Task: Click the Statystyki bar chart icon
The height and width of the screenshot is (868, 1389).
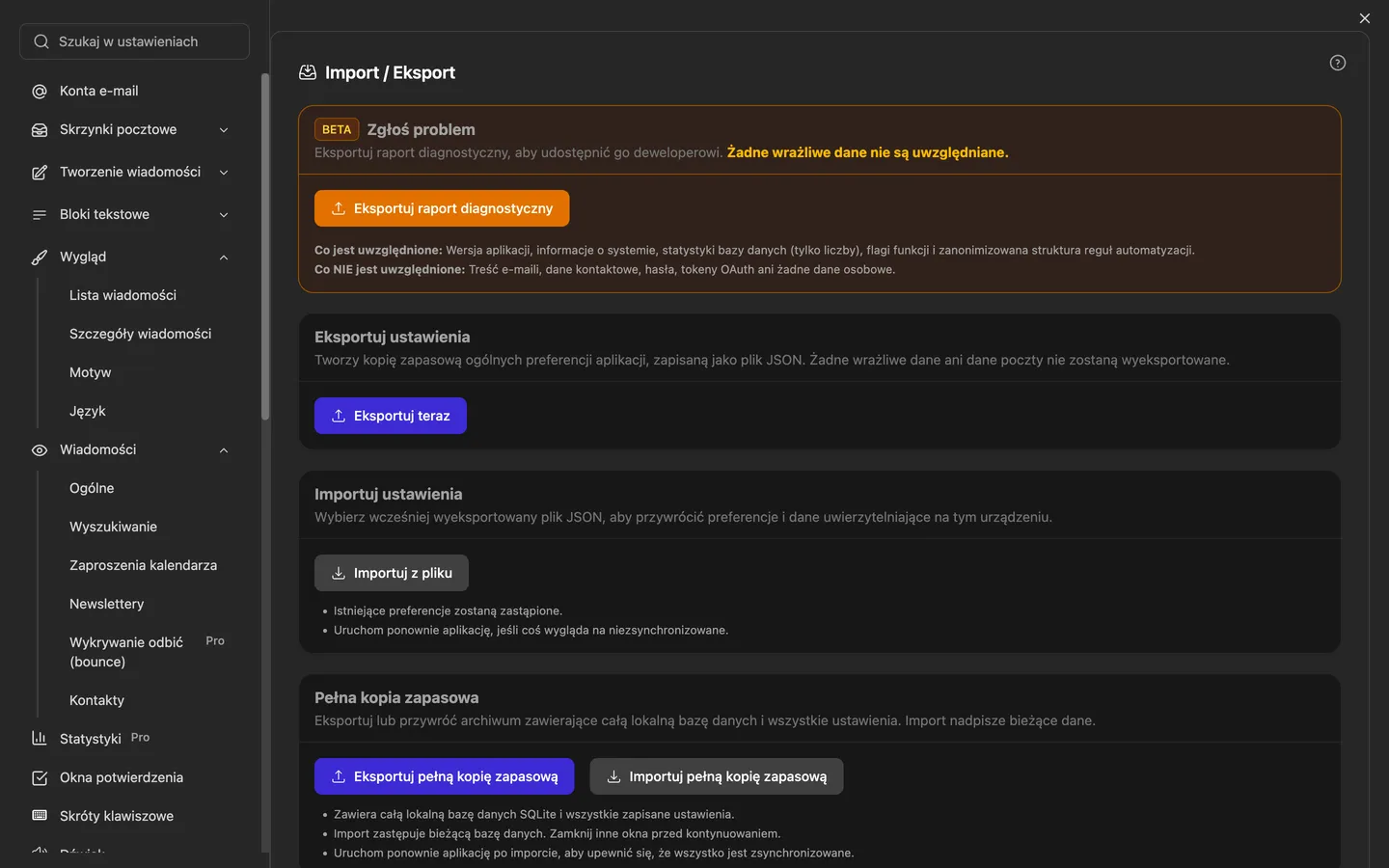Action: (x=40, y=738)
